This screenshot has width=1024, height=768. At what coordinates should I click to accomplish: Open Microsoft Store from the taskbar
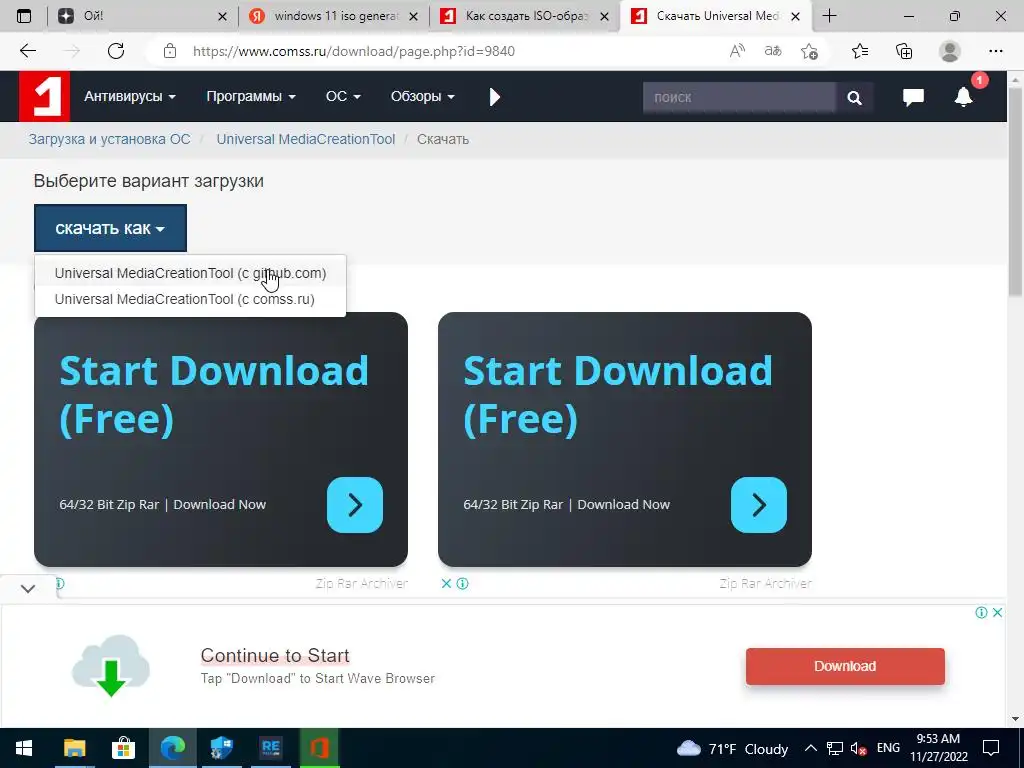[x=123, y=748]
